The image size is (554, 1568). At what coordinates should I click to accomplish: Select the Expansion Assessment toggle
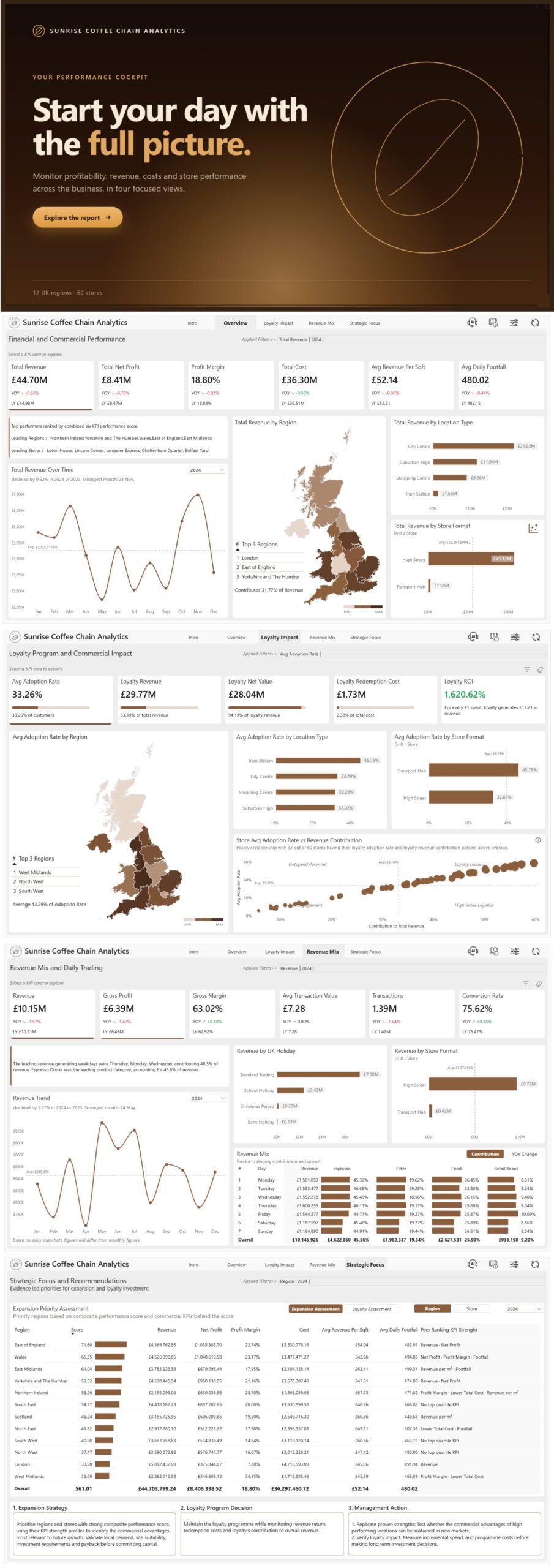[315, 1309]
